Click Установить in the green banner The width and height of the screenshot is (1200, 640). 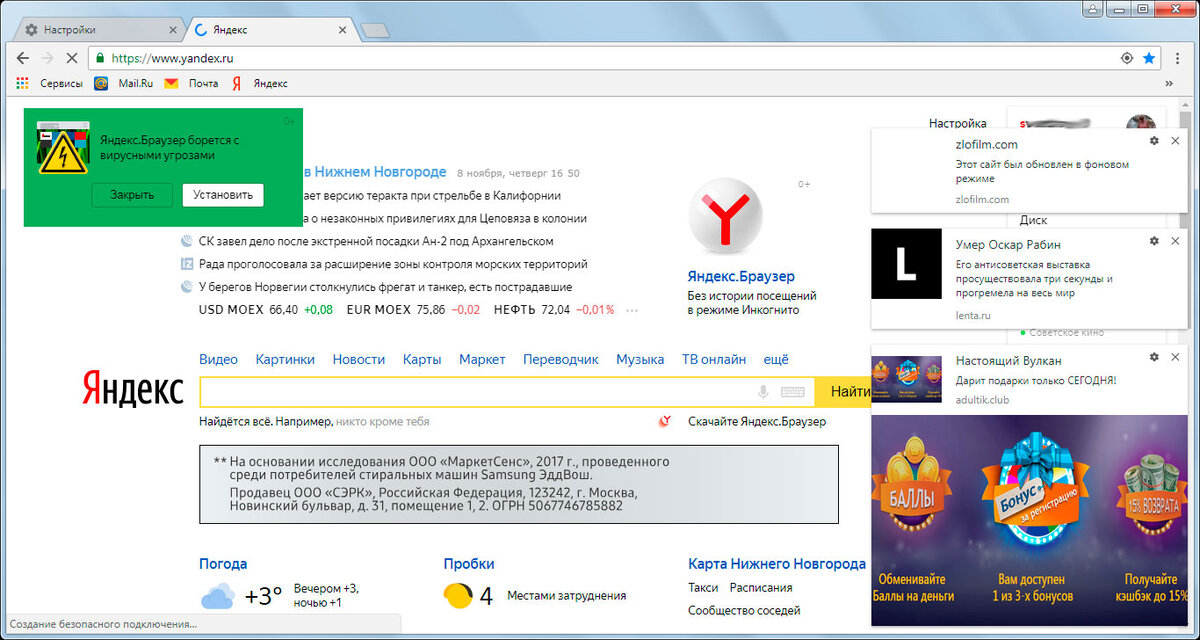click(x=223, y=195)
